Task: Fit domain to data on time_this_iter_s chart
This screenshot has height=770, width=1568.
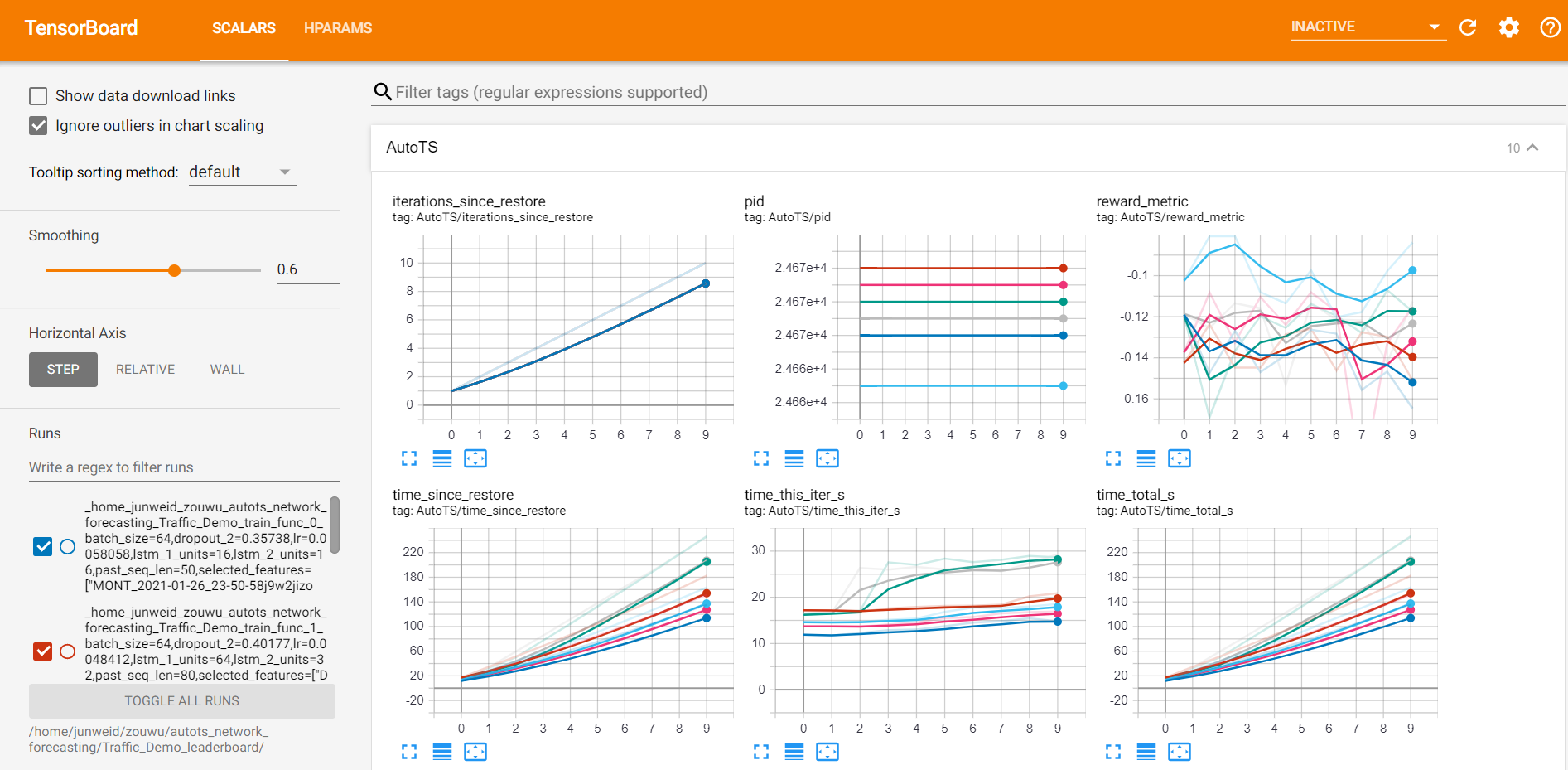Action: pos(827,752)
